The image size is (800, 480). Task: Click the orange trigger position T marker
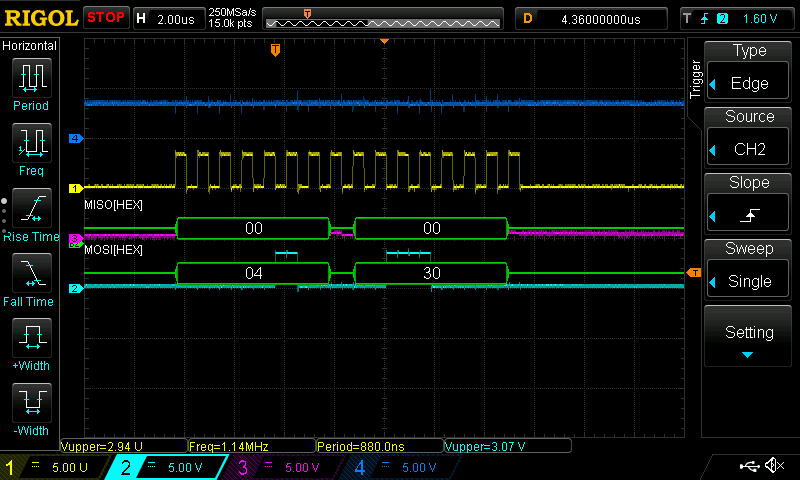tap(275, 49)
